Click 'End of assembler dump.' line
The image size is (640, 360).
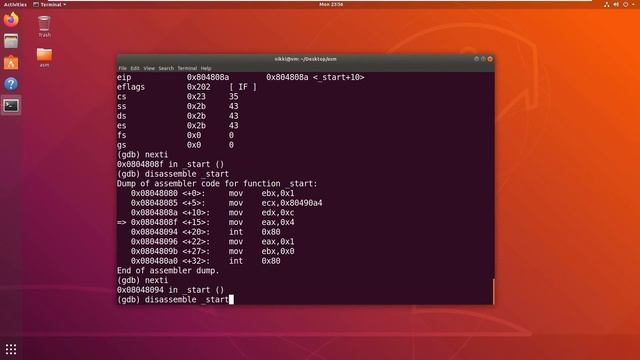(x=168, y=271)
